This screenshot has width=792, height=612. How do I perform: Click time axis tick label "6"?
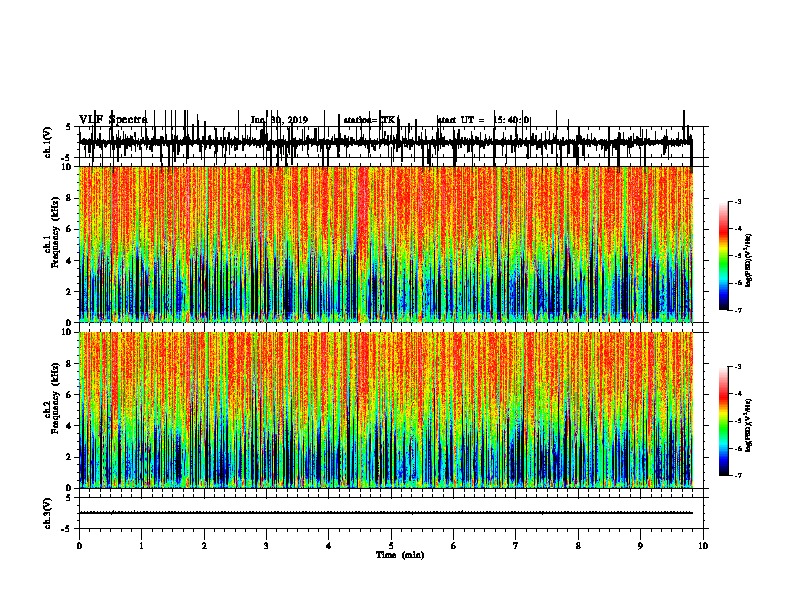[454, 546]
